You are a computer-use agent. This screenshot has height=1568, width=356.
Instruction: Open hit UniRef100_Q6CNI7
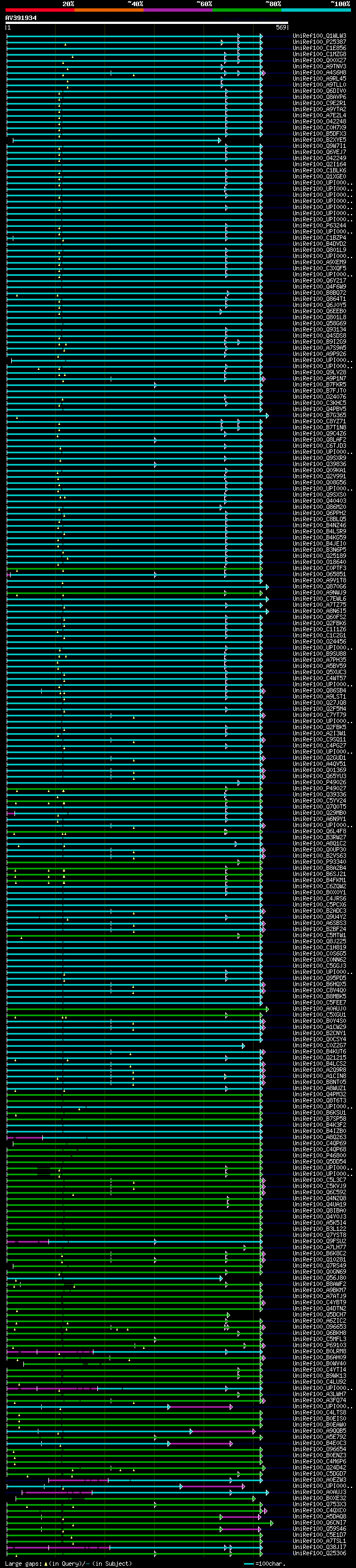coord(319,1522)
